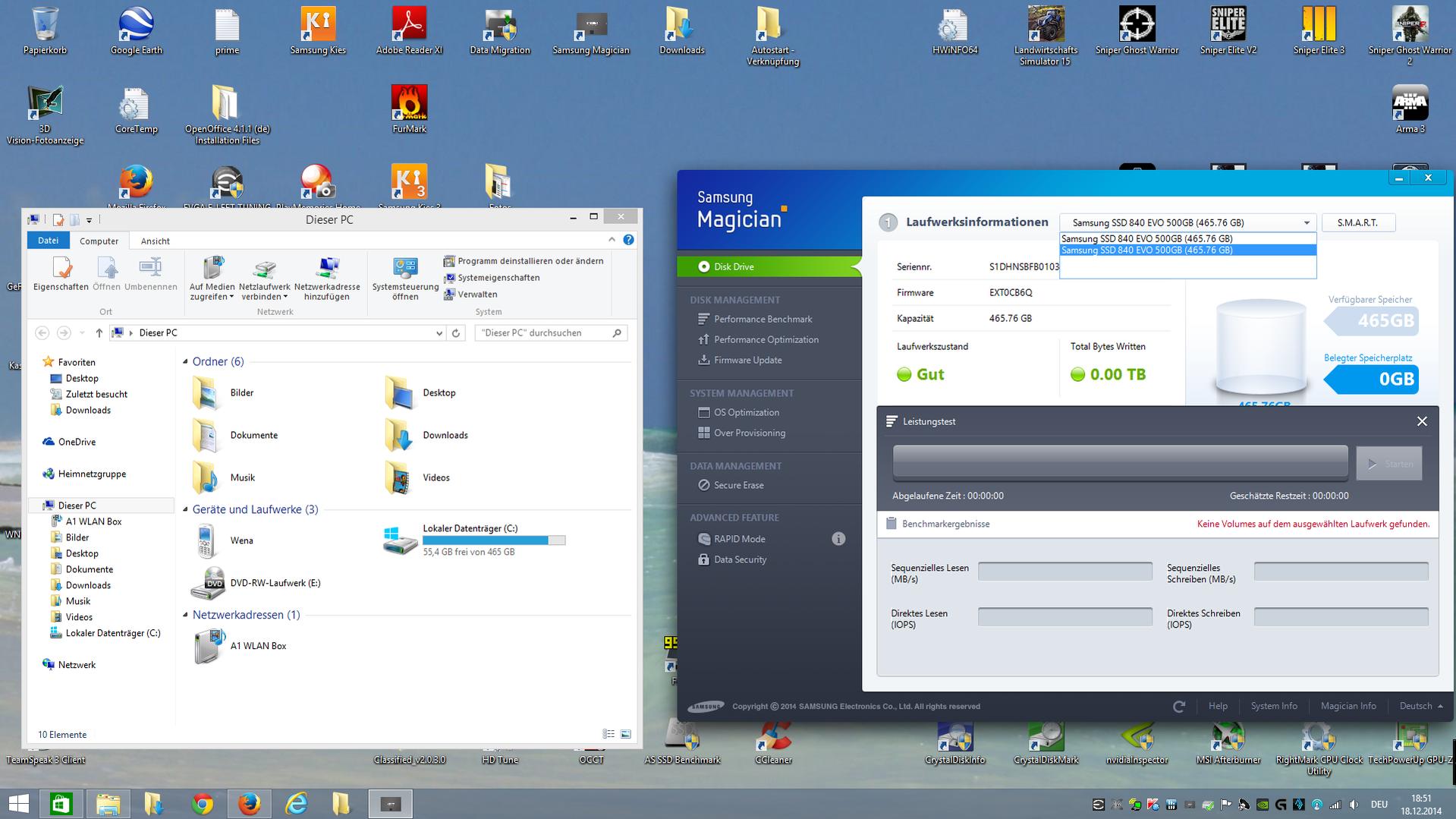This screenshot has width=1456, height=819.
Task: Click the Explorer help question mark icon
Action: [x=628, y=240]
